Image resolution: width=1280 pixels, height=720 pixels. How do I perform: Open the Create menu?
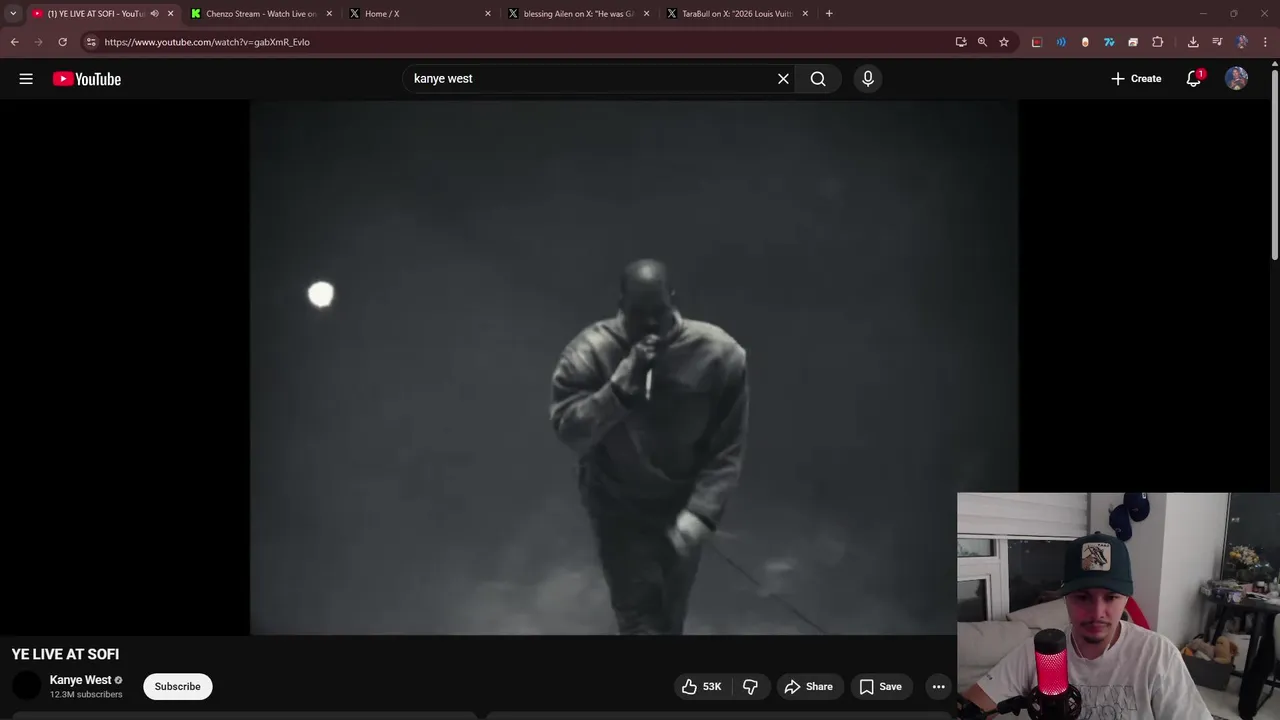(1136, 79)
